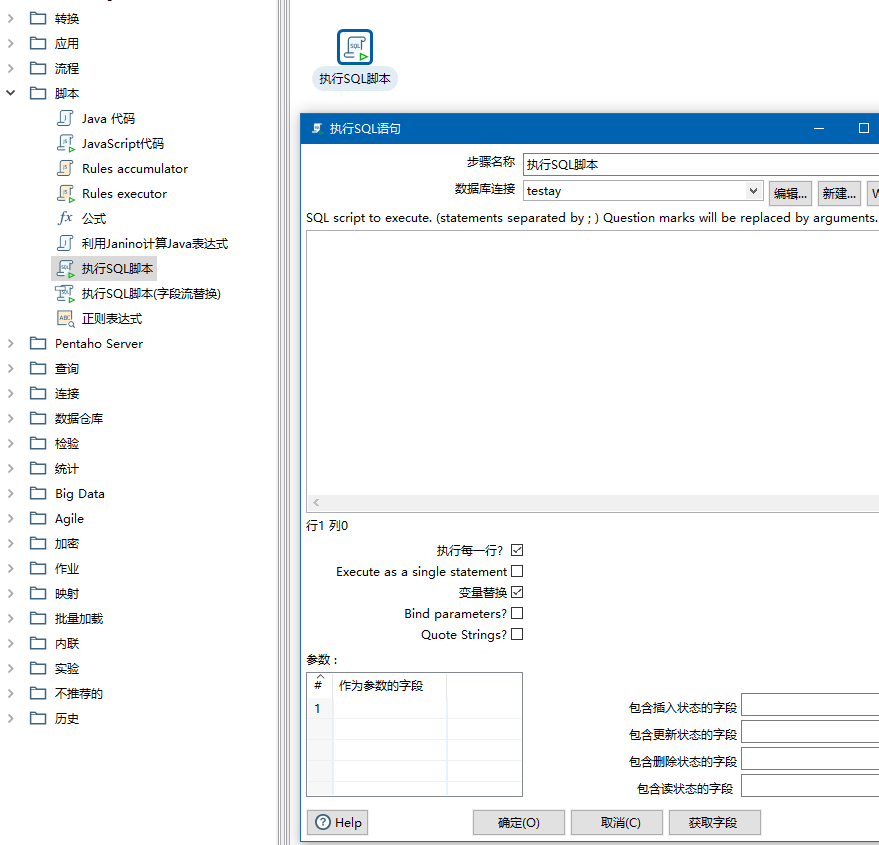
Task: Expand the 作业 category
Action: (x=11, y=569)
